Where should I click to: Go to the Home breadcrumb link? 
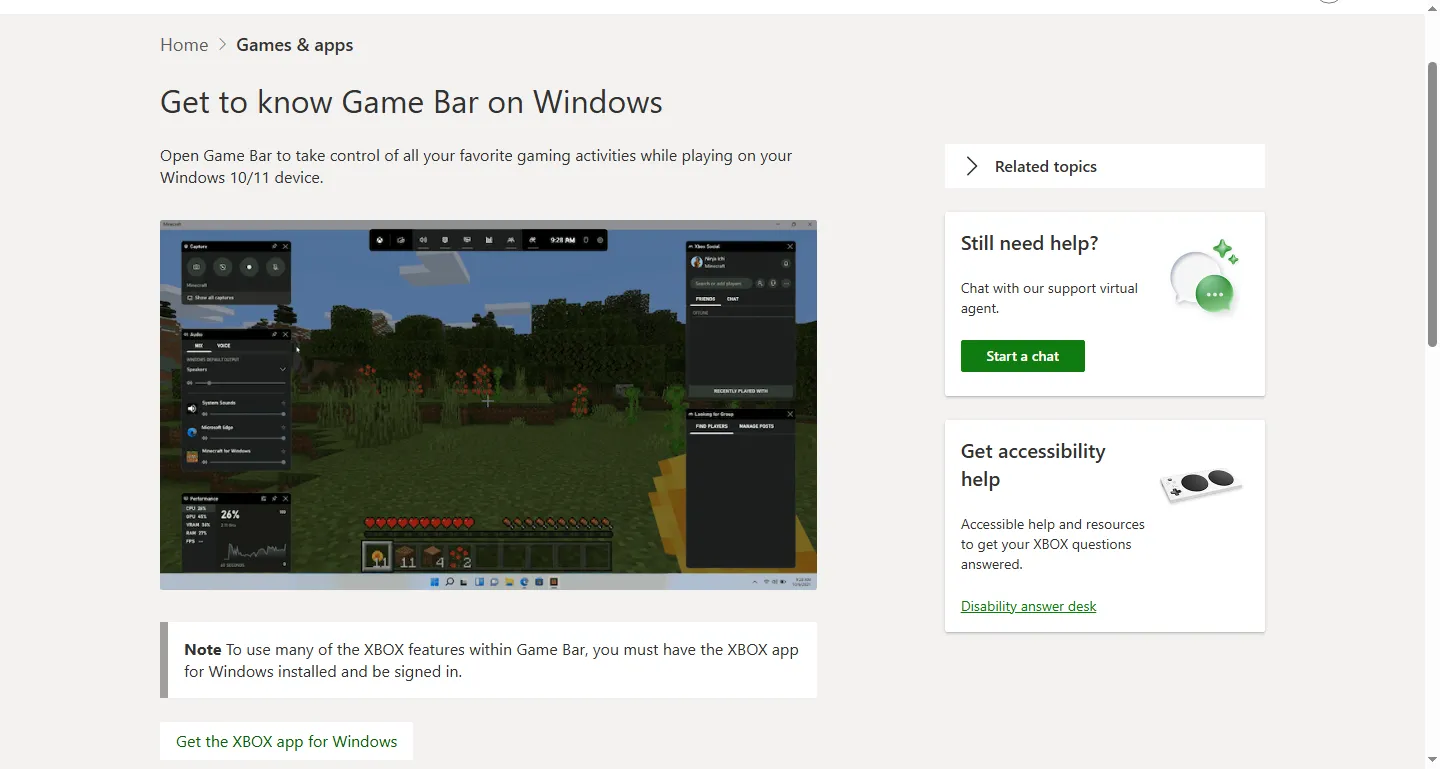click(x=184, y=45)
